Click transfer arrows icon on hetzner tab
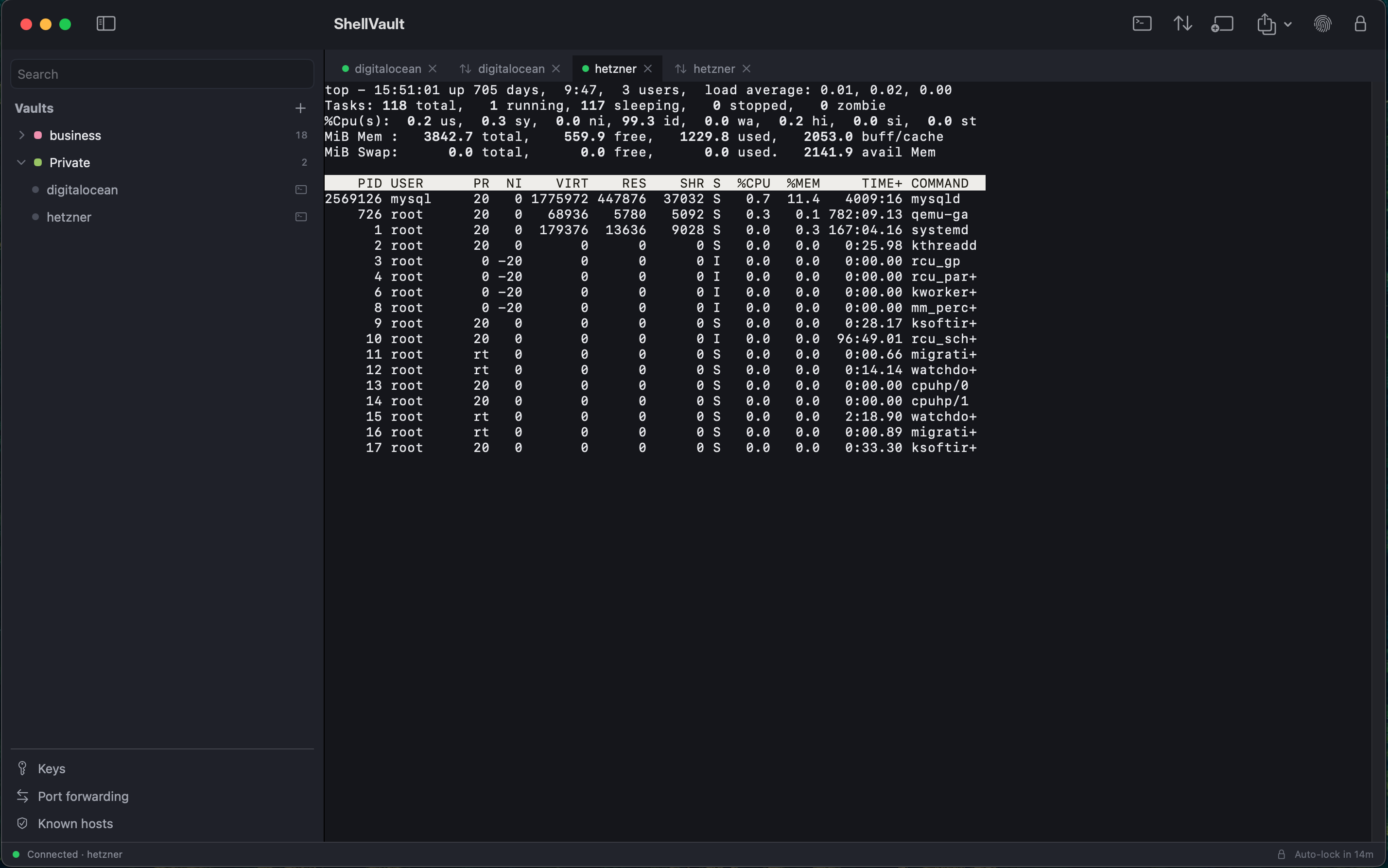 coord(680,69)
